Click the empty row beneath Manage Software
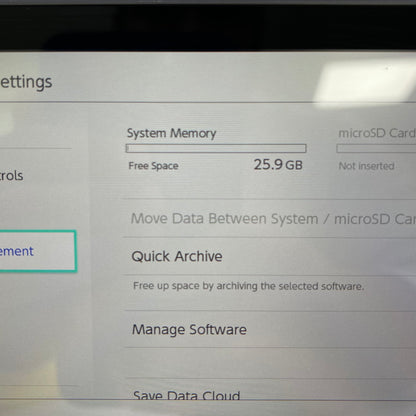 [x=270, y=363]
